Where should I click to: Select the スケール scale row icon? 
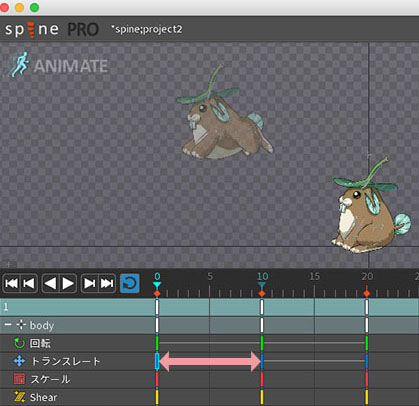pyautogui.click(x=19, y=379)
